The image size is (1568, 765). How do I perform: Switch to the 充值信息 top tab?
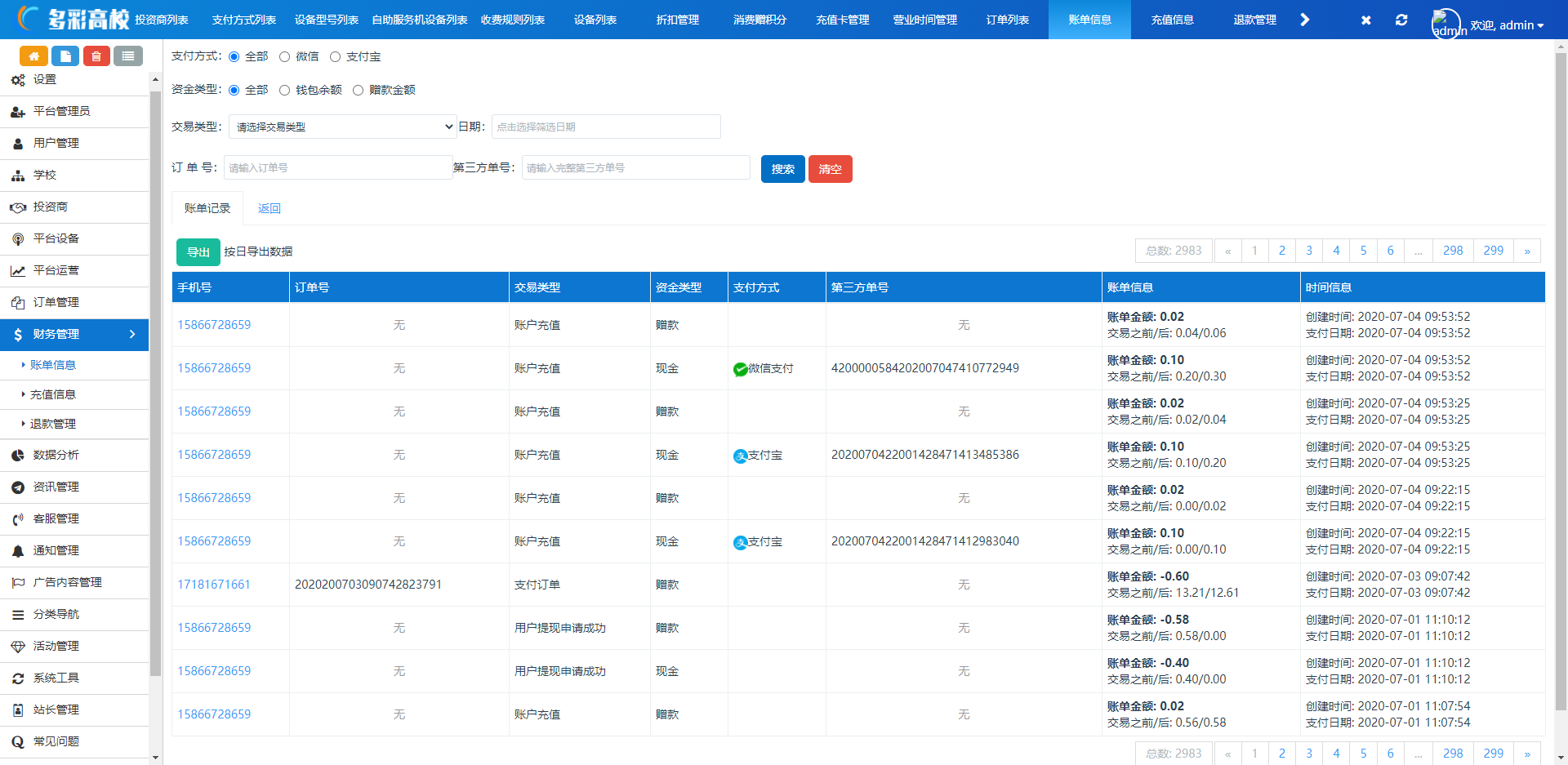click(x=1173, y=20)
